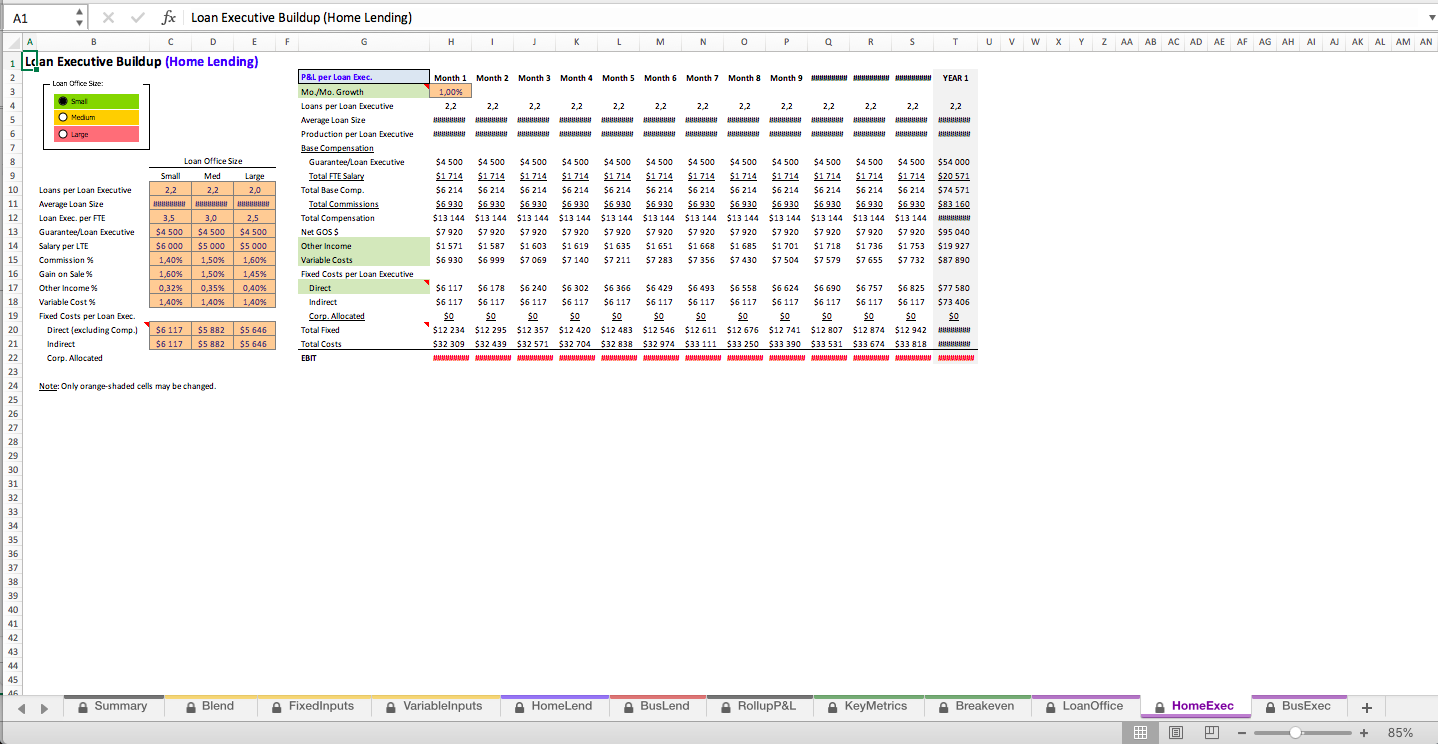
Task: Zoom out with the minus icon
Action: [x=1242, y=733]
